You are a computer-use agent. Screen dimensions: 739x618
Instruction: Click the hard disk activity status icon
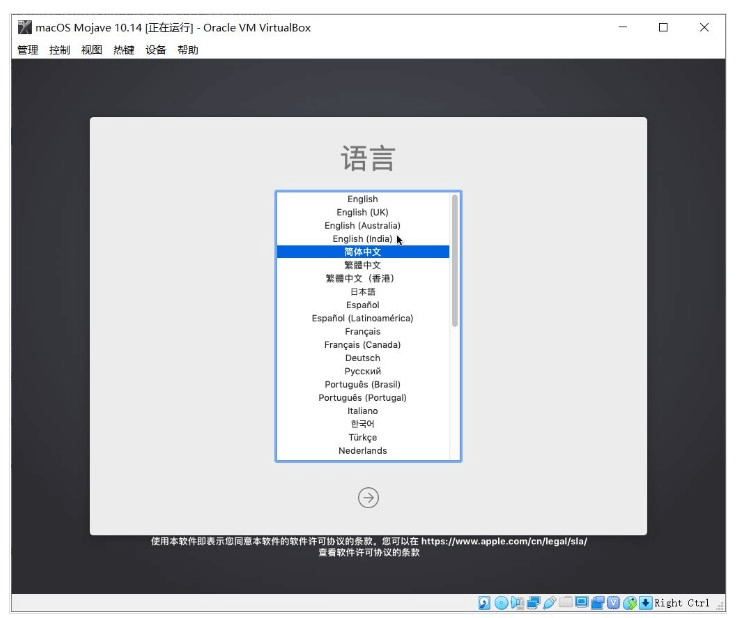[x=484, y=603]
